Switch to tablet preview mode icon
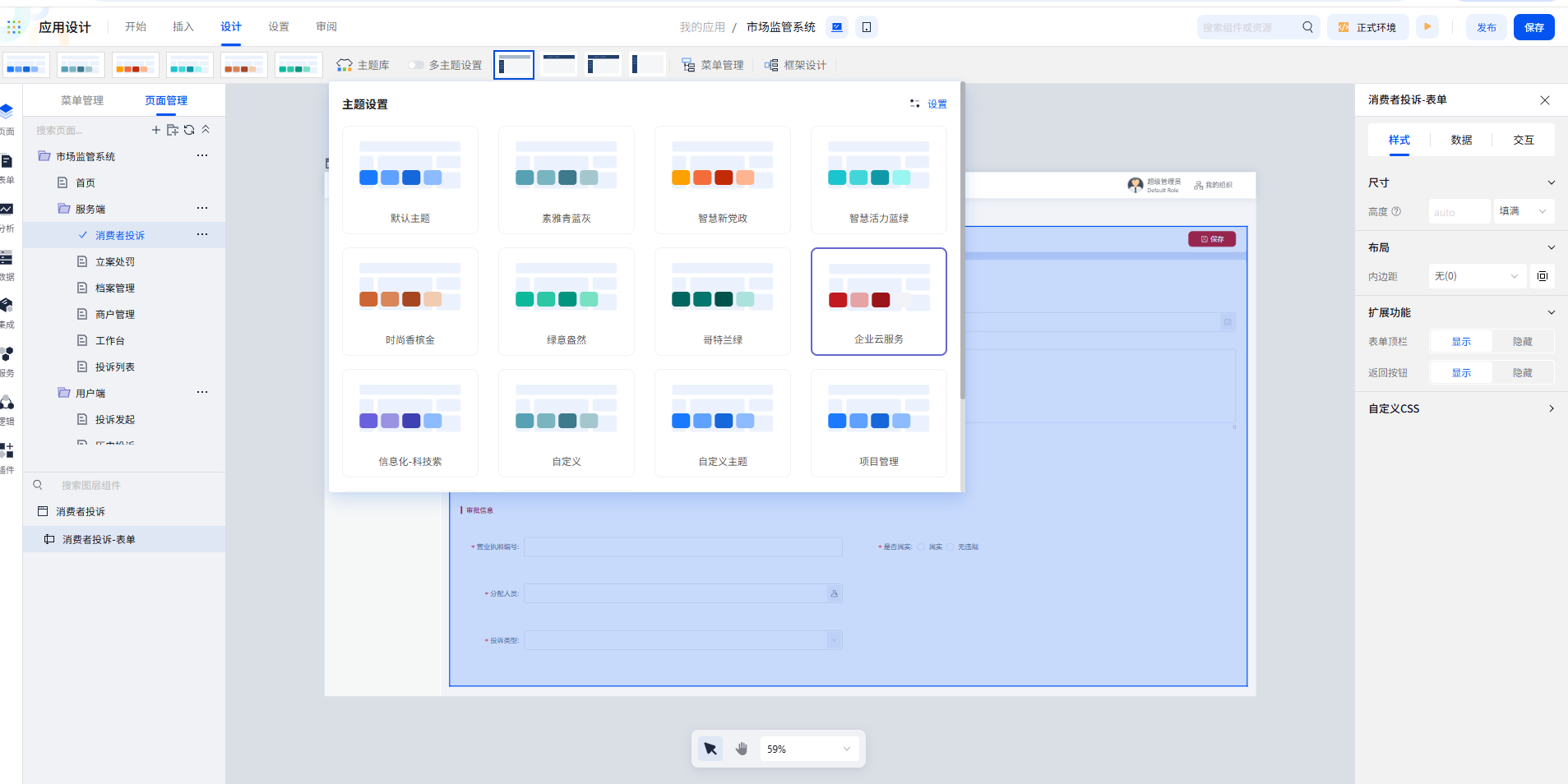Image resolution: width=1568 pixels, height=784 pixels. tap(867, 27)
